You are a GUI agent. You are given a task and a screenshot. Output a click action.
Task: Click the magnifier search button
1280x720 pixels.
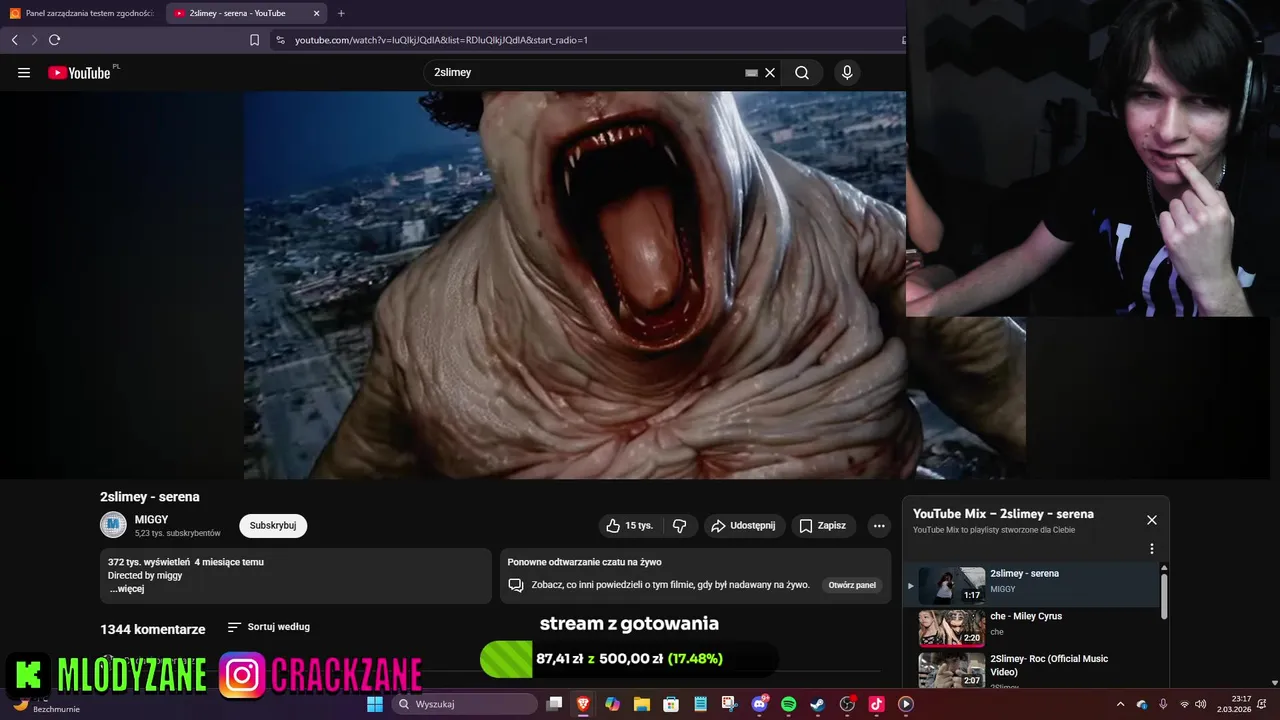coord(802,72)
